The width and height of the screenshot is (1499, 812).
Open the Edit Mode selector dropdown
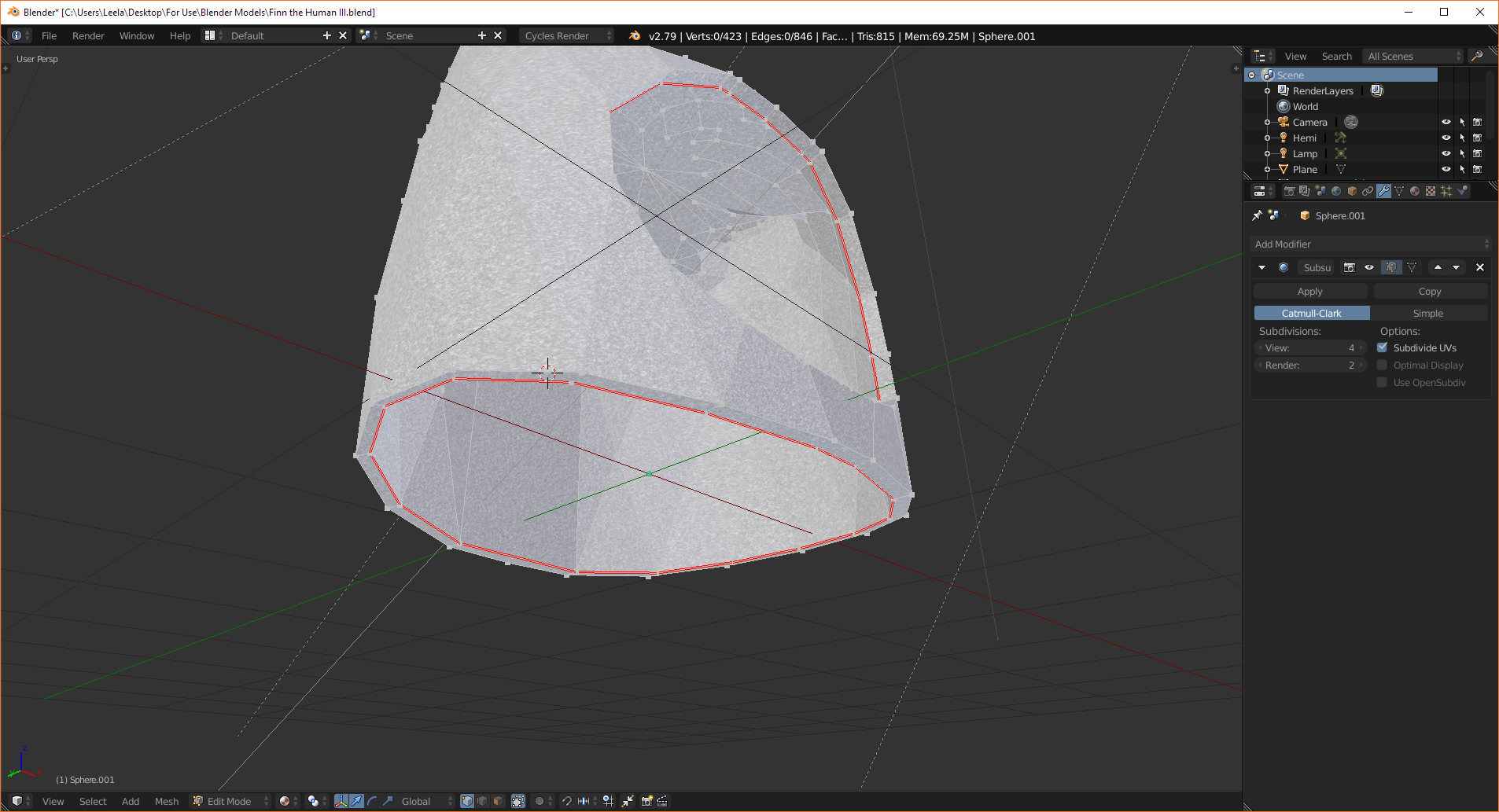point(230,801)
